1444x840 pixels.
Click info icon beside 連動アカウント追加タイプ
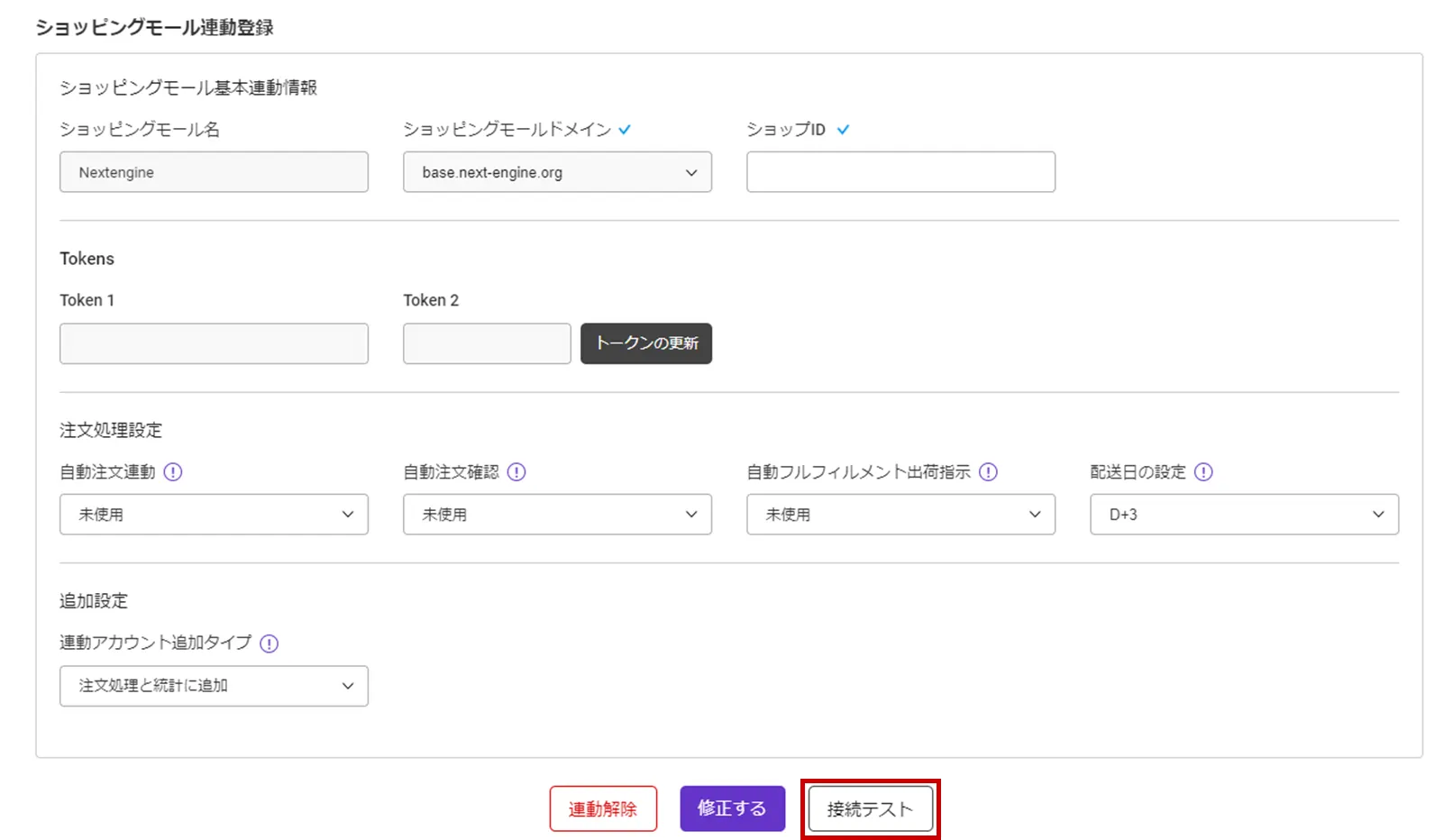coord(269,644)
